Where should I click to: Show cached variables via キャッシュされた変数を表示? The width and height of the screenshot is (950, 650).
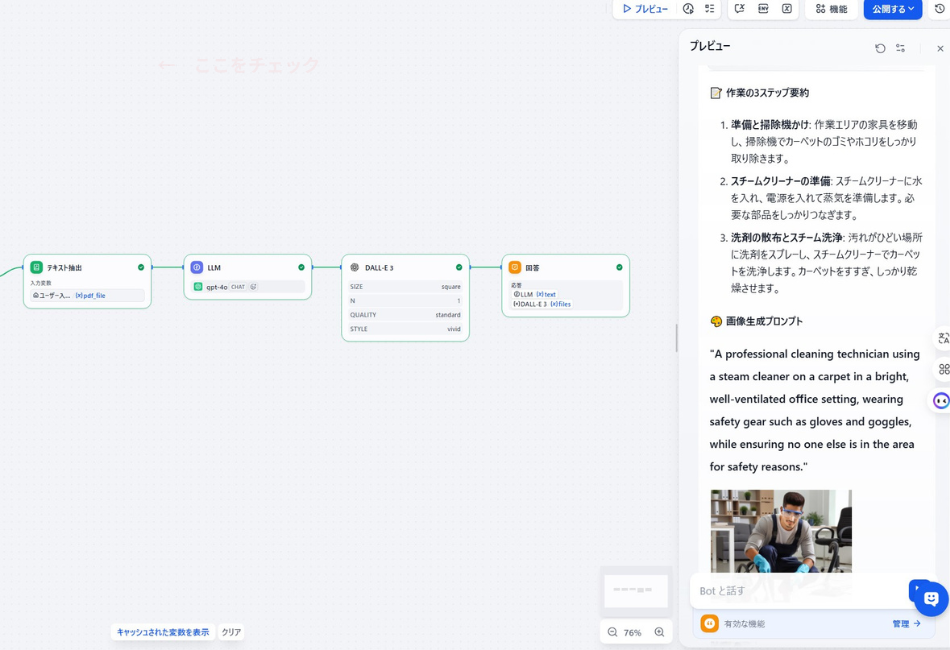163,632
